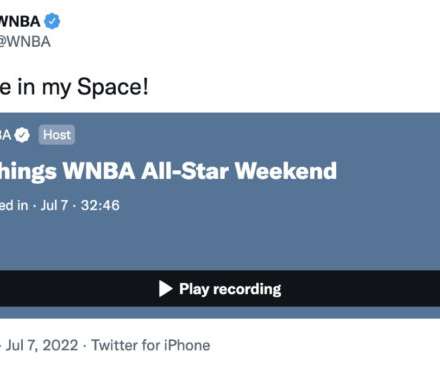Open the @WNBA handle link
This screenshot has width=440, height=367.
click(25, 42)
